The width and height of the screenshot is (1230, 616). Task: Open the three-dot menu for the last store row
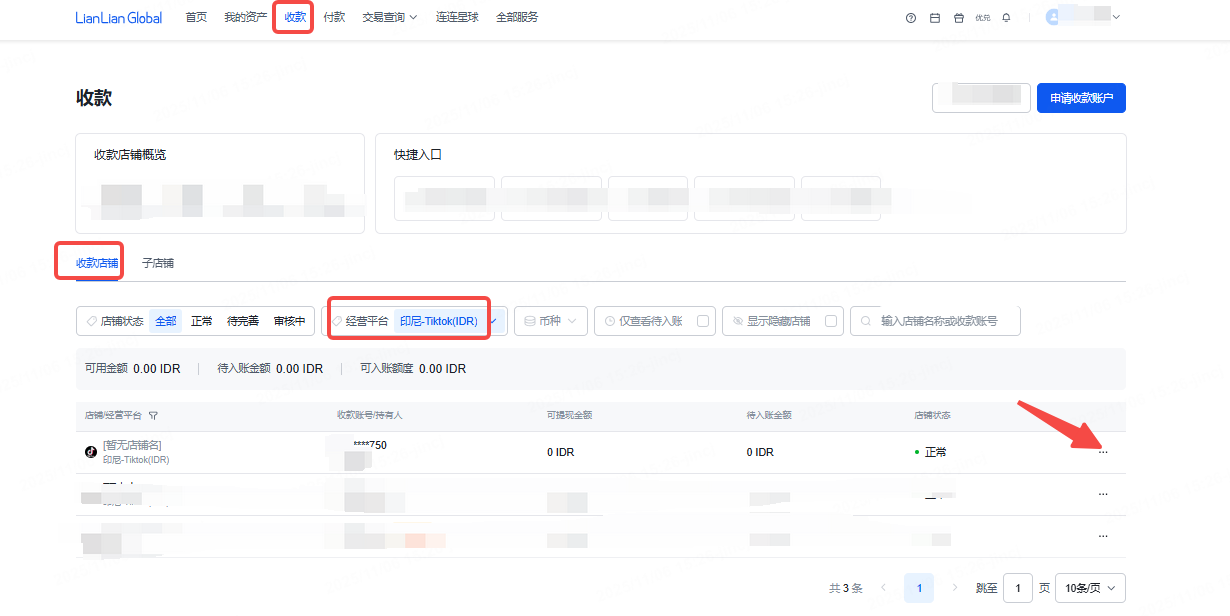[x=1103, y=536]
